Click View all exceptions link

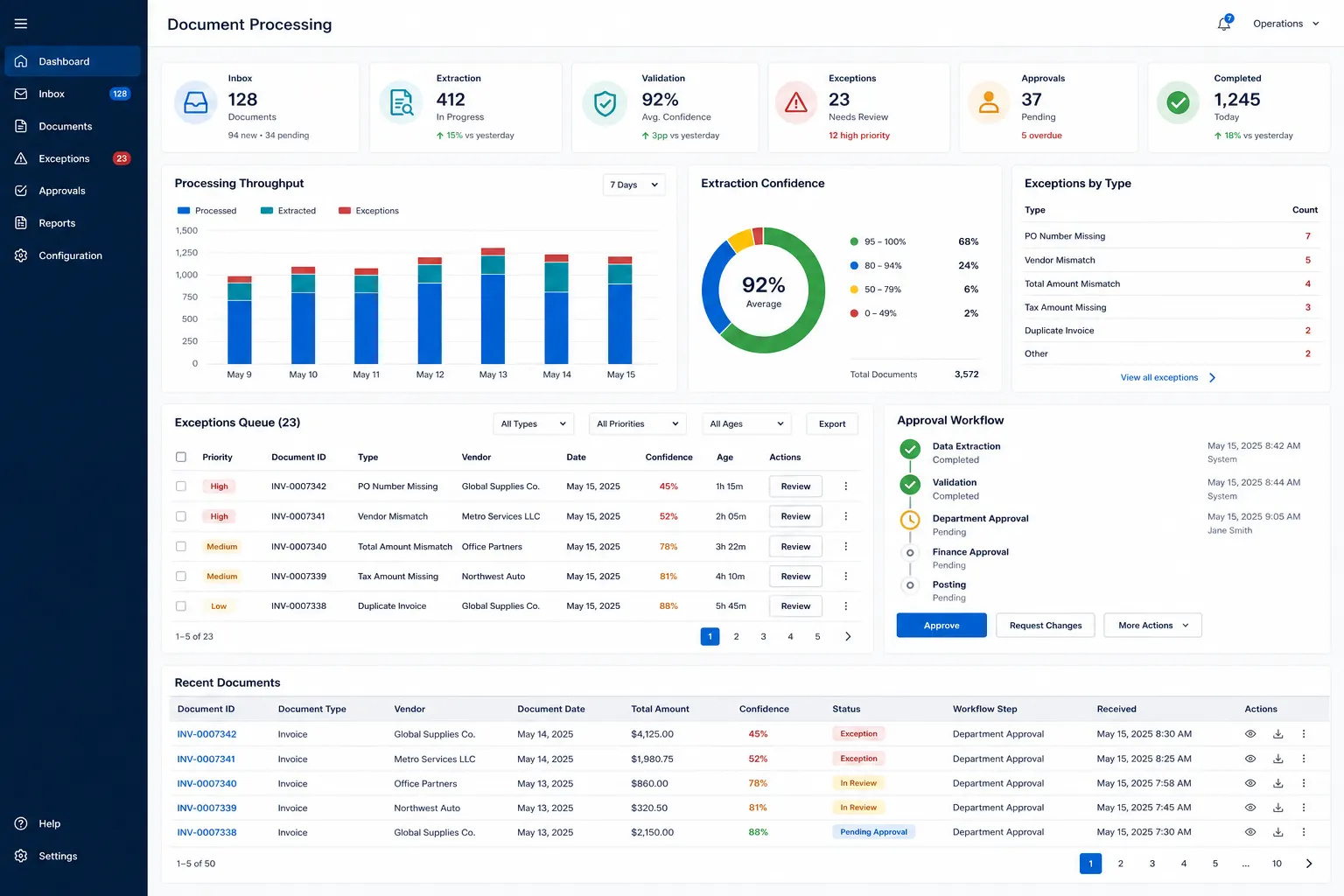pos(1168,378)
